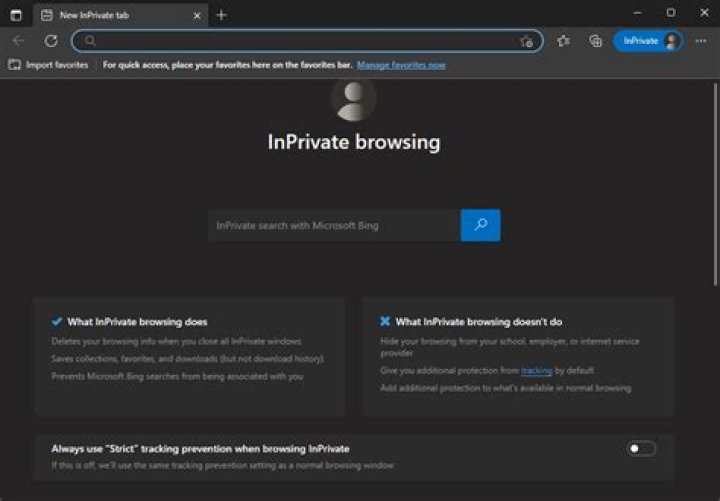The width and height of the screenshot is (720, 501).
Task: Click Import favorites on the favorites bar
Action: (49, 65)
